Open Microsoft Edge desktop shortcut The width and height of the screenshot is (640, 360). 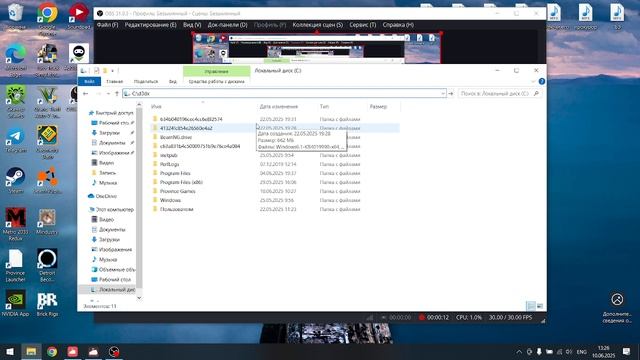pos(15,60)
